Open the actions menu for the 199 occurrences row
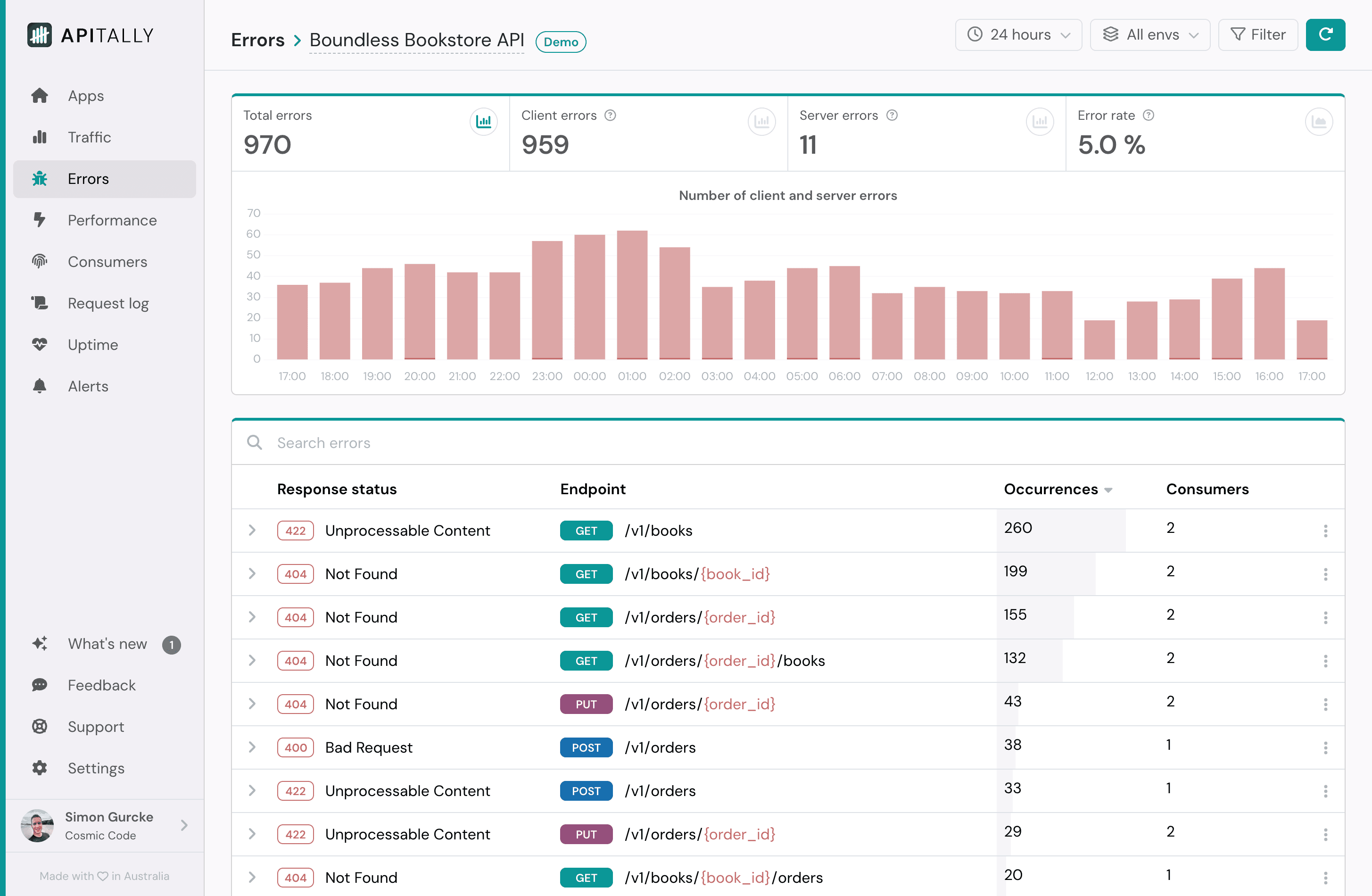The height and width of the screenshot is (896, 1372). pyautogui.click(x=1325, y=574)
